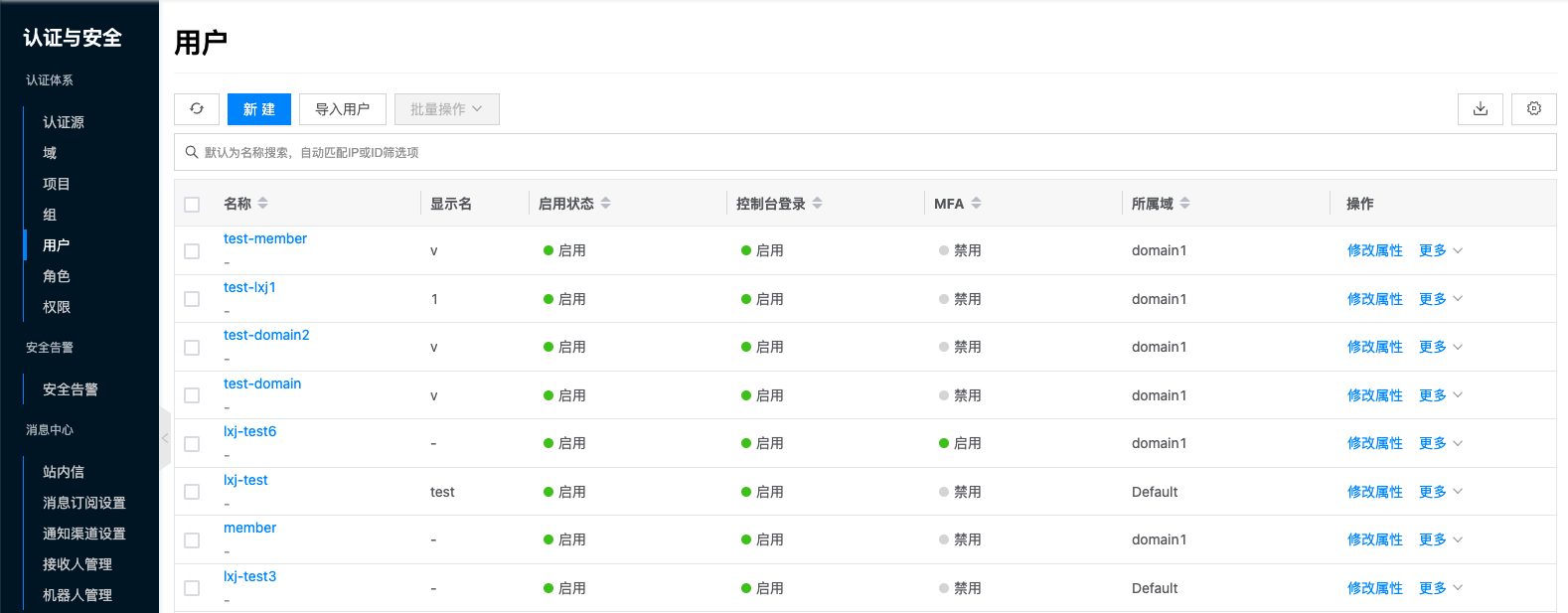Click the 新建 button
1568x613 pixels.
tap(258, 109)
